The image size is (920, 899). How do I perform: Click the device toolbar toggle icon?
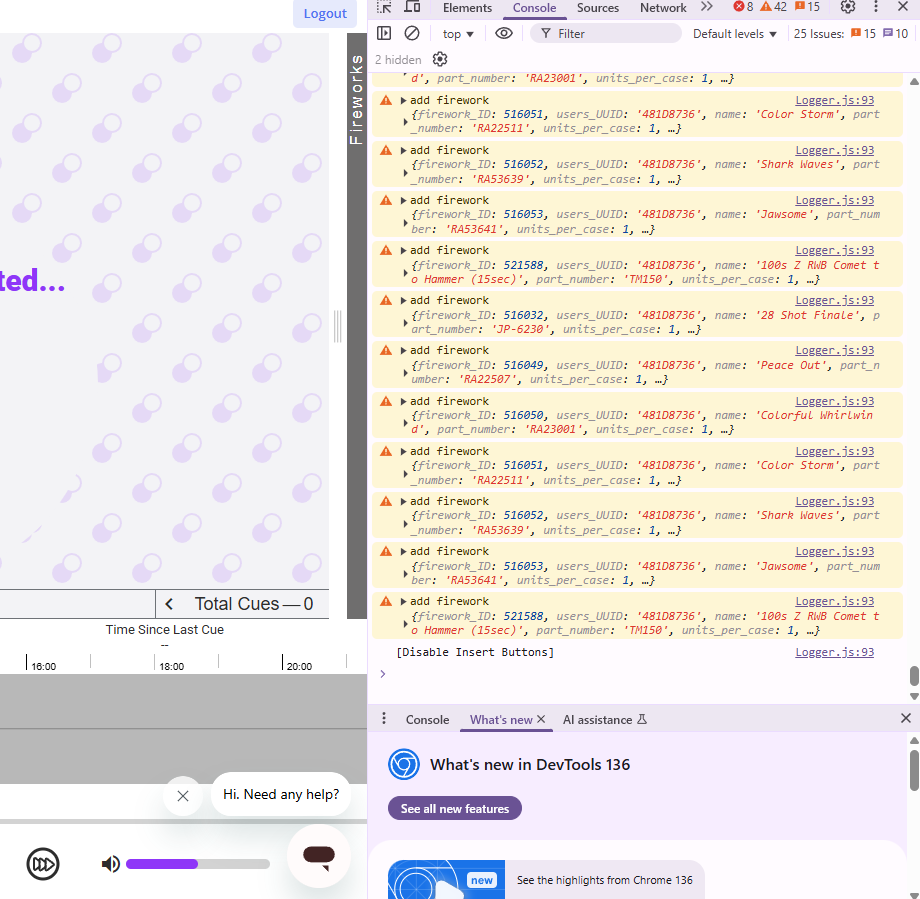click(x=412, y=7)
